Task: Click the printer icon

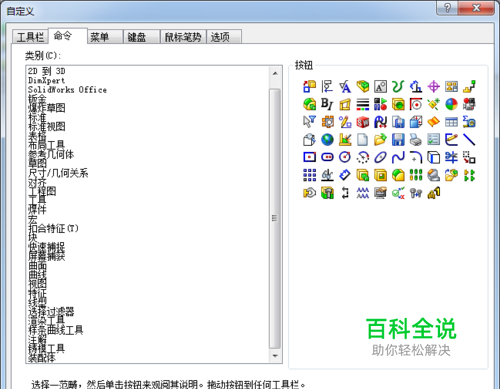Action: tap(416, 140)
